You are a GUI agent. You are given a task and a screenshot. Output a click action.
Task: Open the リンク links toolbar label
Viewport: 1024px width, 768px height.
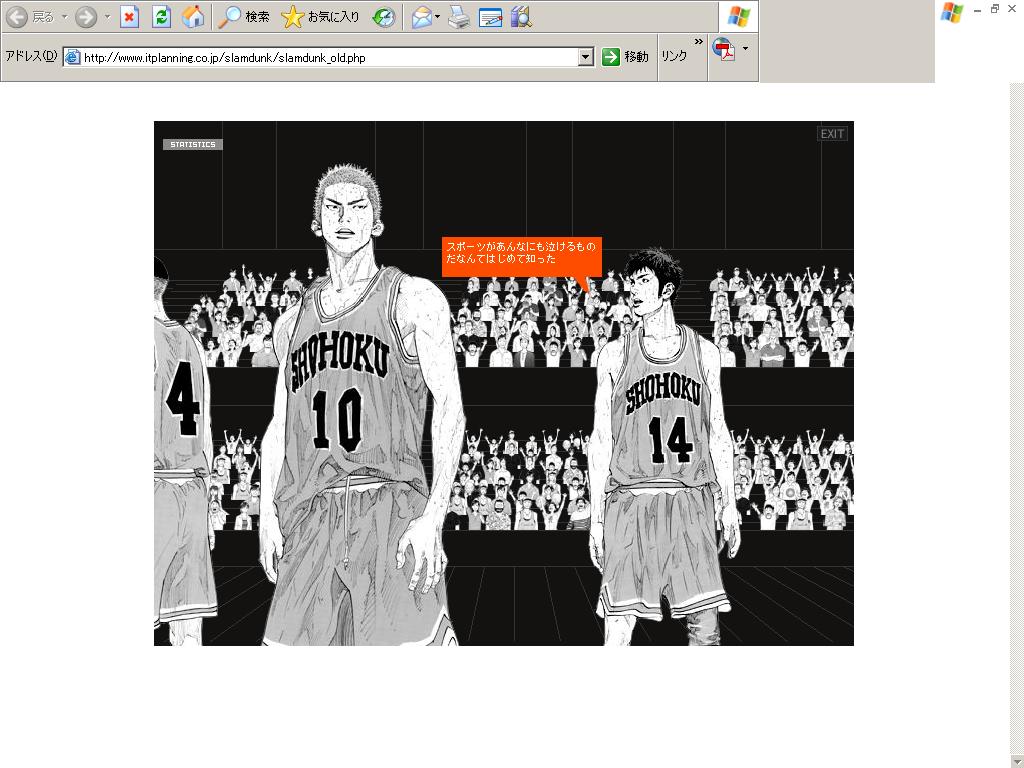click(x=674, y=57)
